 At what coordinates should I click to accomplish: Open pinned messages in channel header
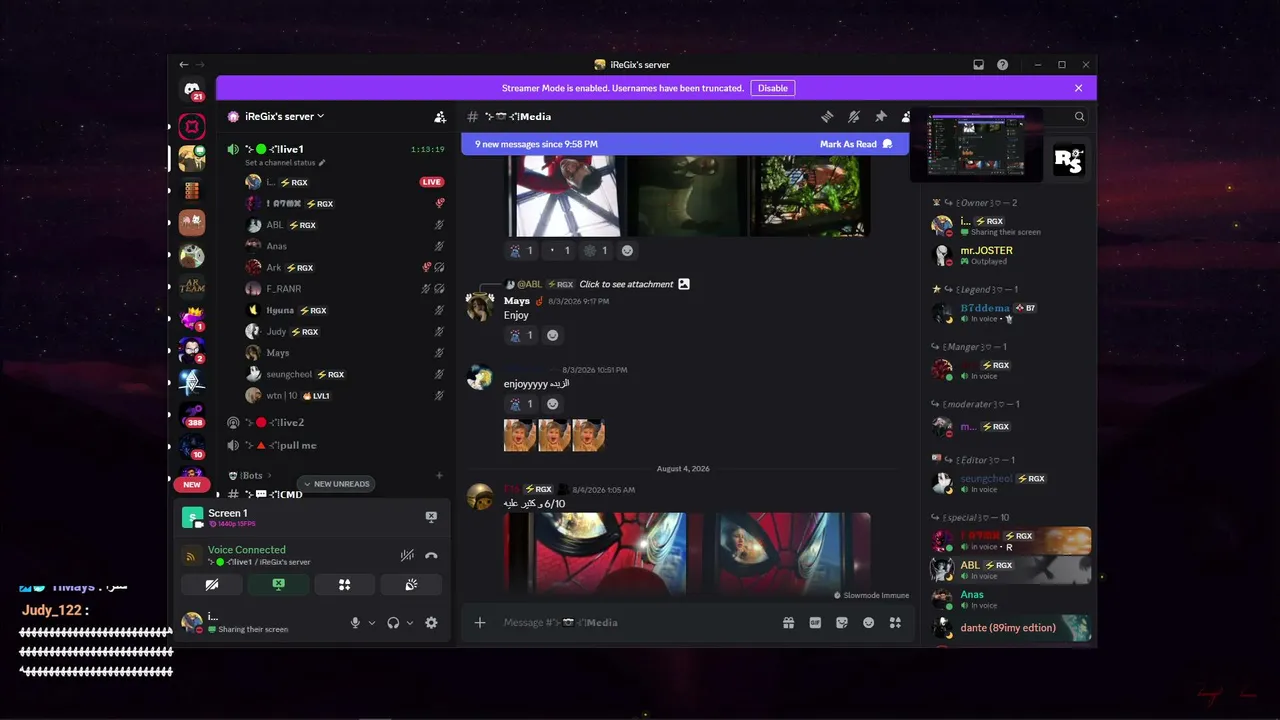(880, 117)
